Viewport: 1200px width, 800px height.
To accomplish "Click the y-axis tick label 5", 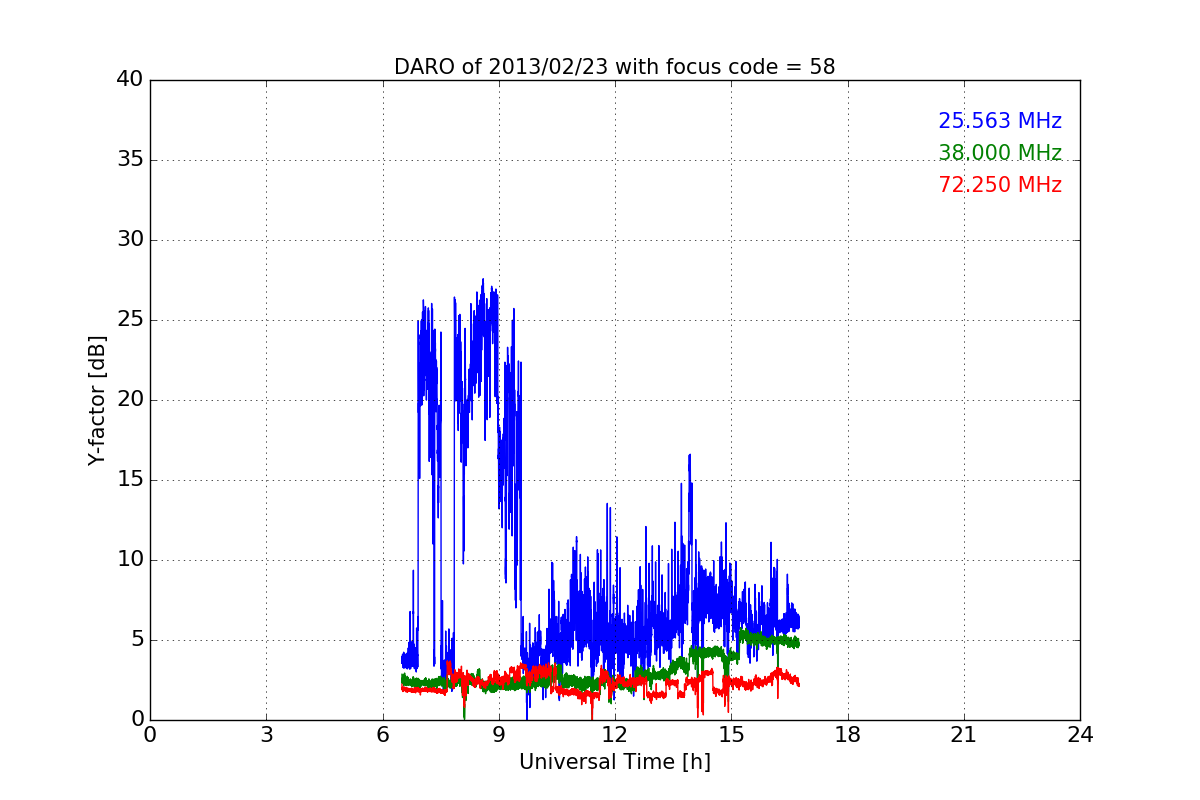I will (x=137, y=640).
